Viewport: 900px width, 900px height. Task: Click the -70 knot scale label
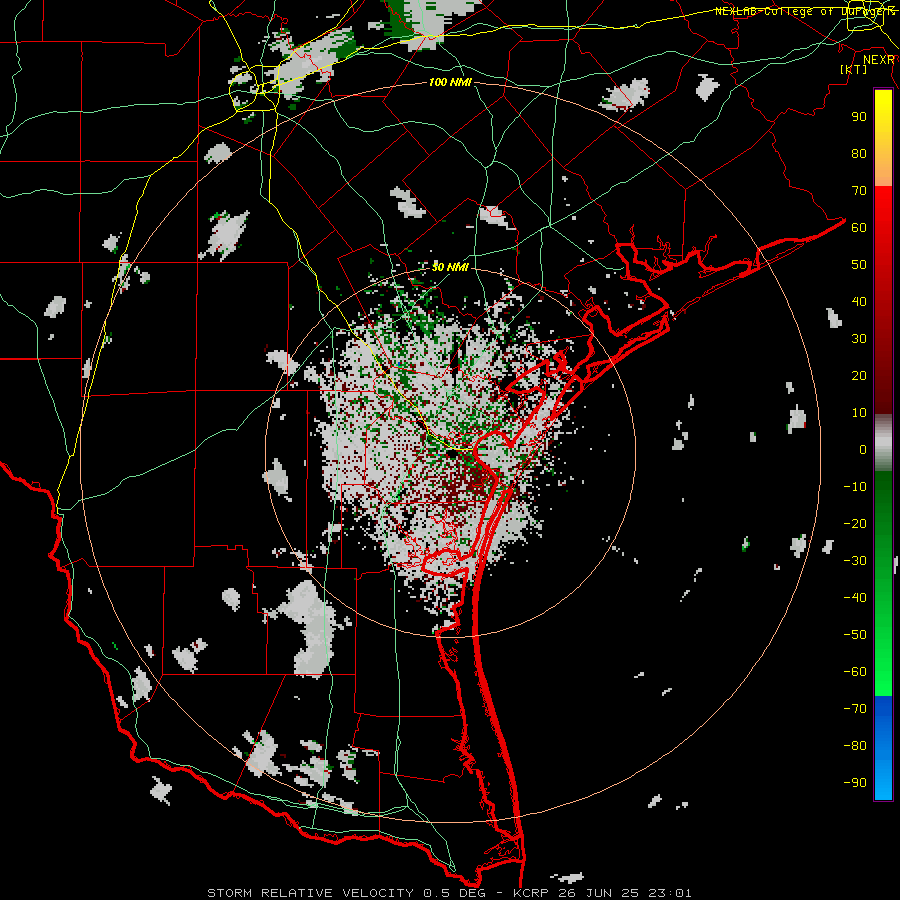pos(855,709)
